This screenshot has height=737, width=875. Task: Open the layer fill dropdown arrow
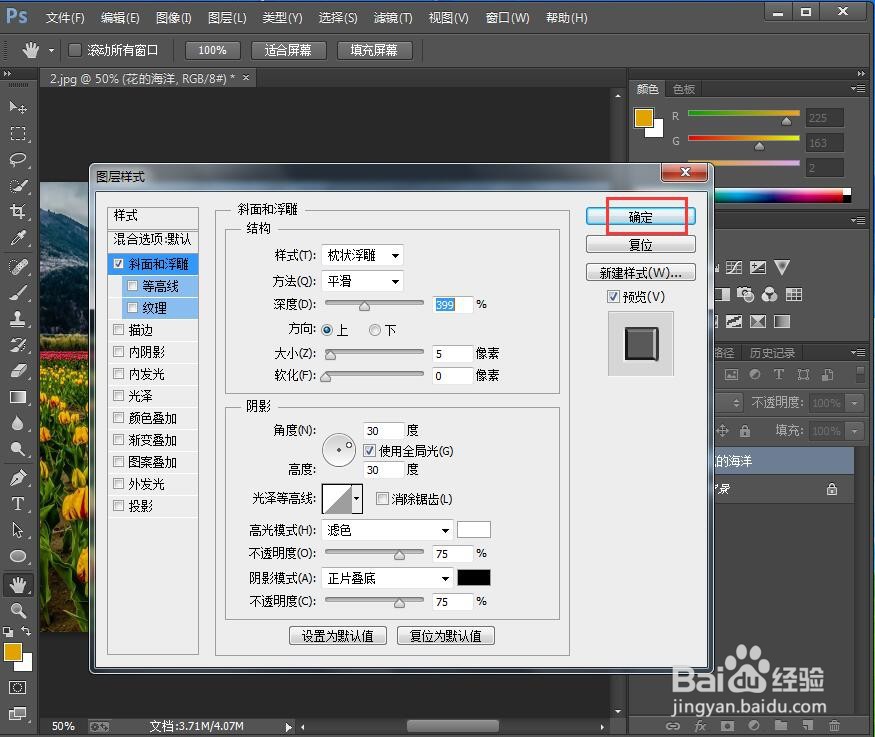tap(854, 431)
